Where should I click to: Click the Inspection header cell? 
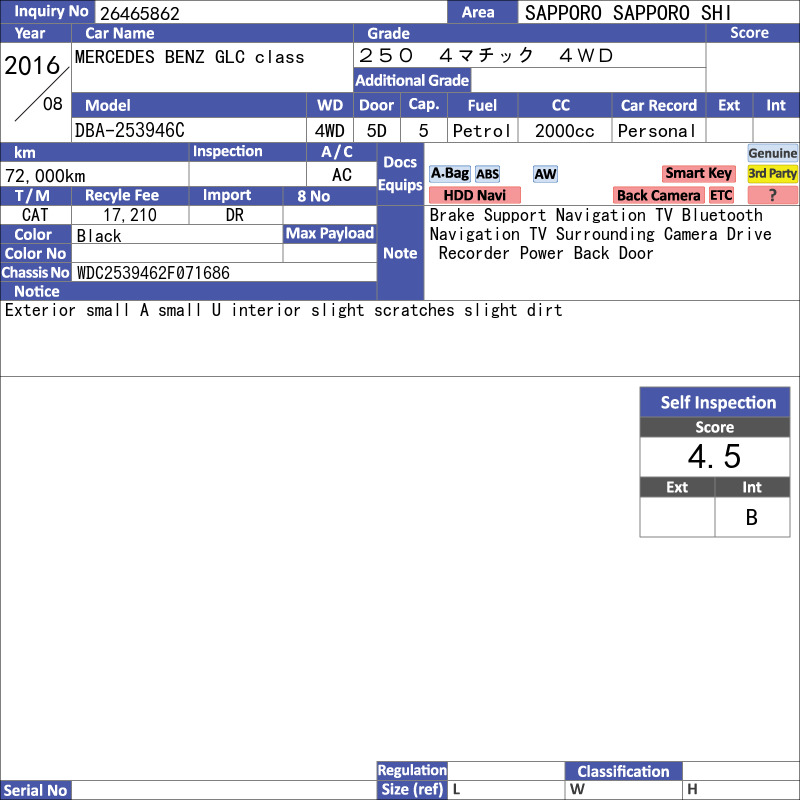pos(247,152)
